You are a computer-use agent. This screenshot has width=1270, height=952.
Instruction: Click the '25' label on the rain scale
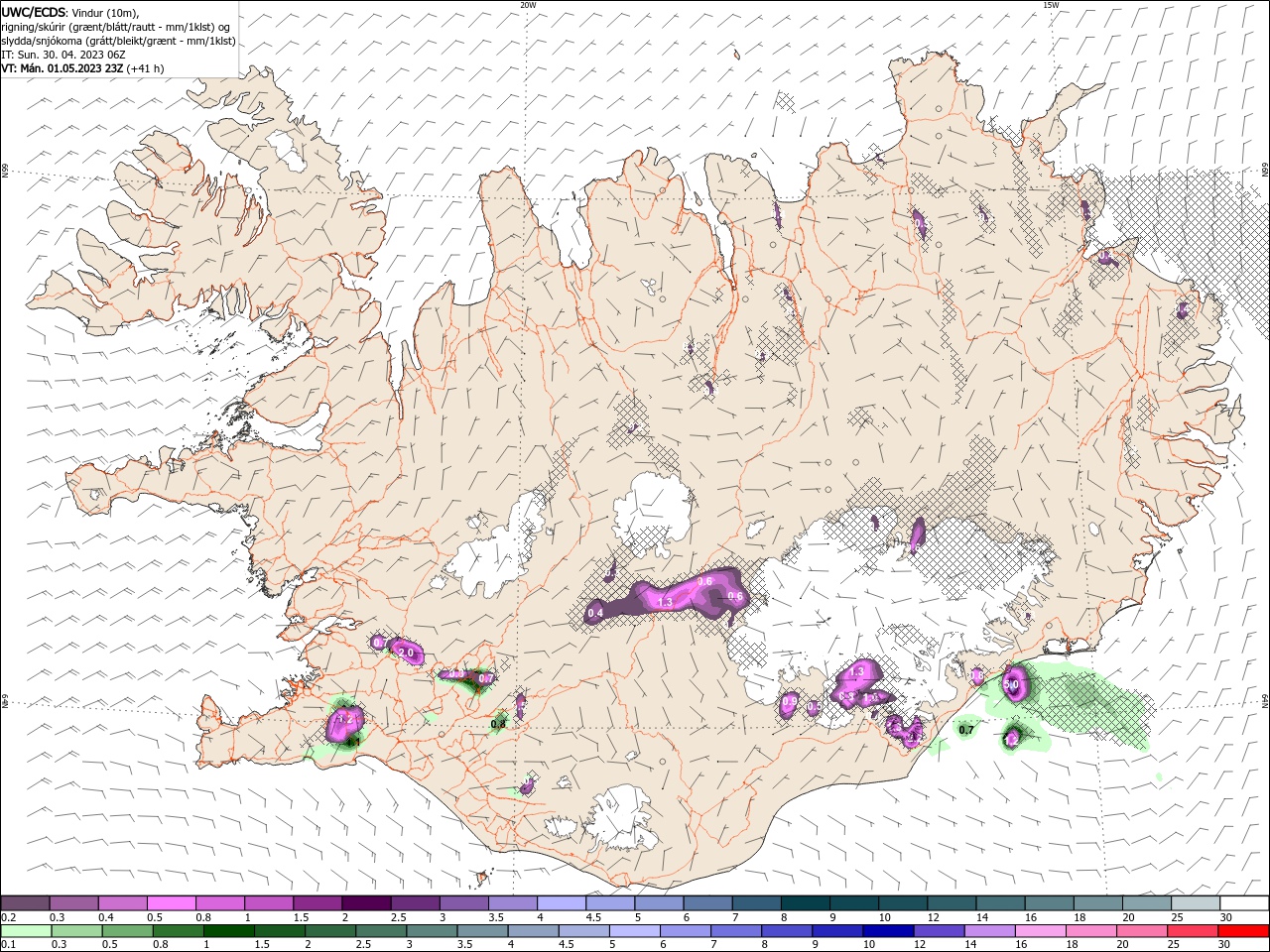[1174, 945]
